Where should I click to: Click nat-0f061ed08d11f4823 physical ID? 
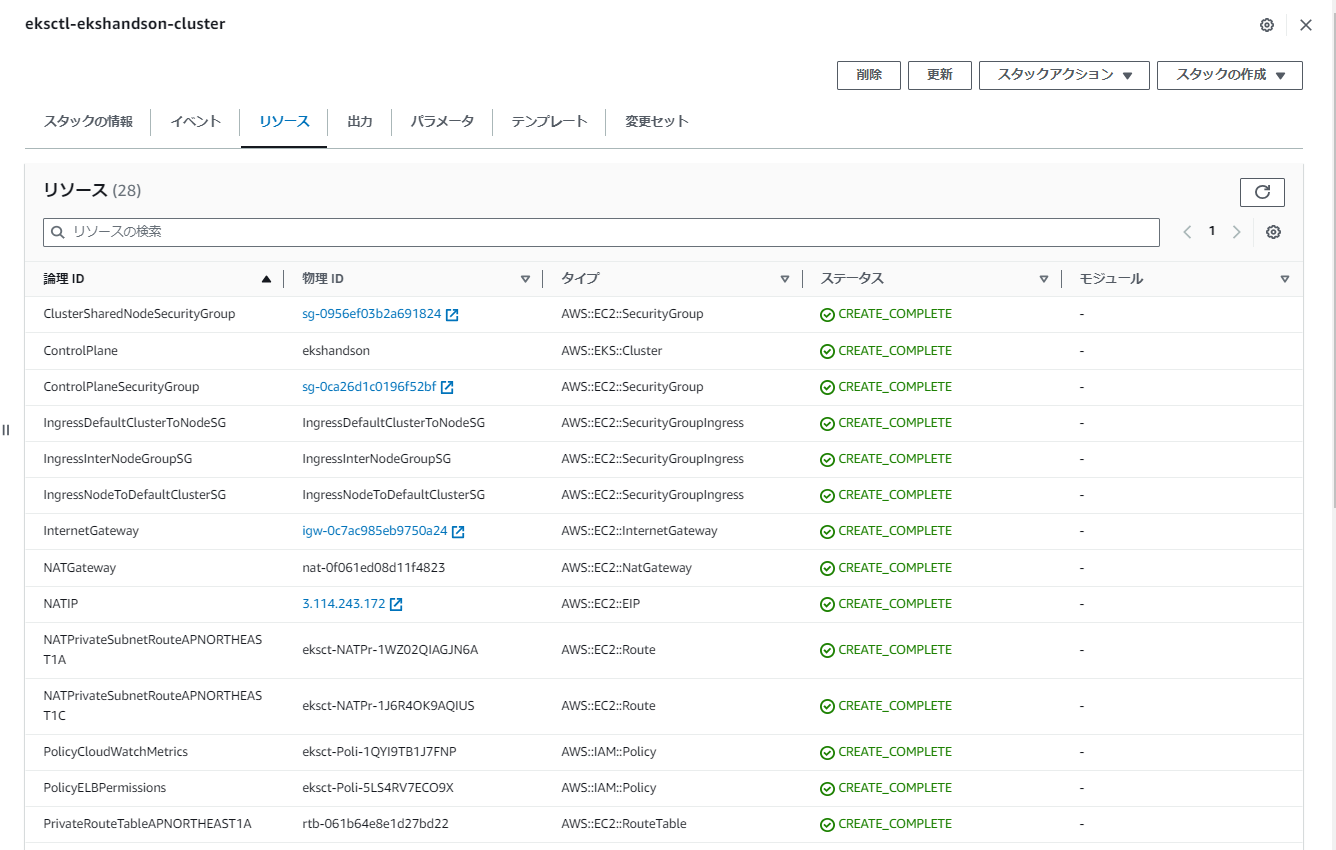coord(374,568)
